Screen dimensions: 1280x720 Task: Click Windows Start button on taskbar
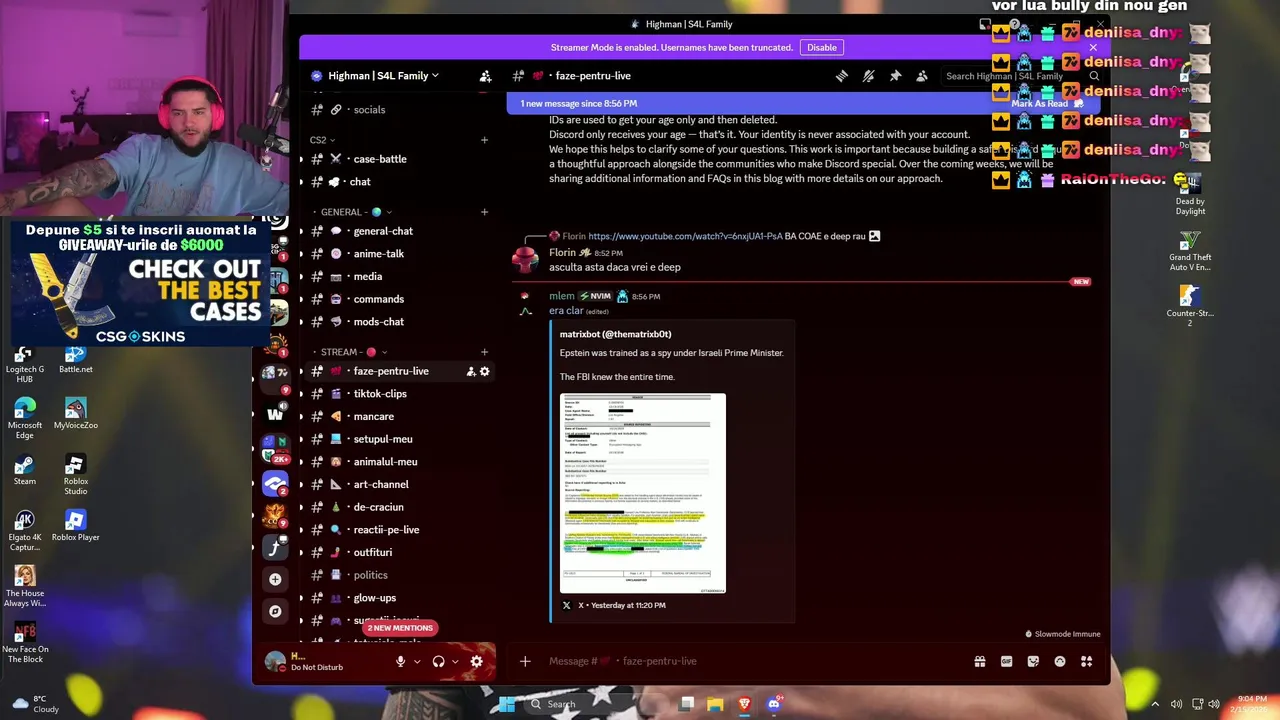[x=507, y=704]
